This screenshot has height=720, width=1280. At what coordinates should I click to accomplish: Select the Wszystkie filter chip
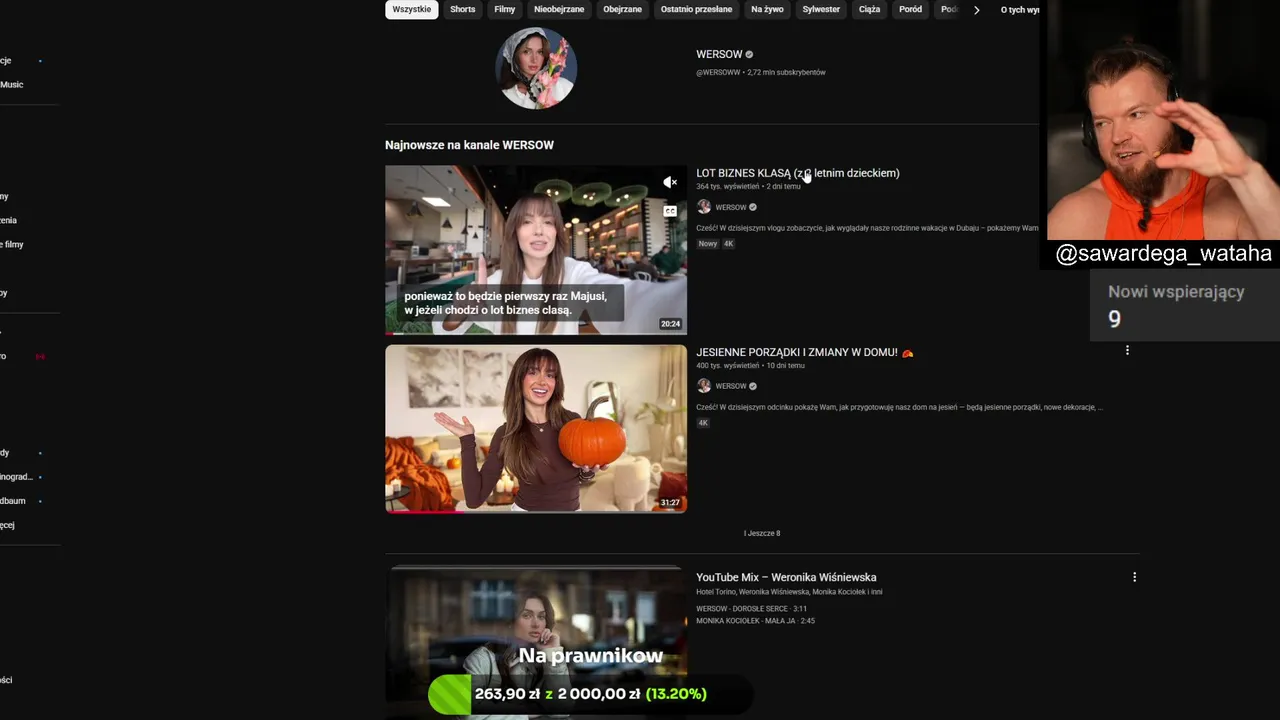[x=412, y=9]
